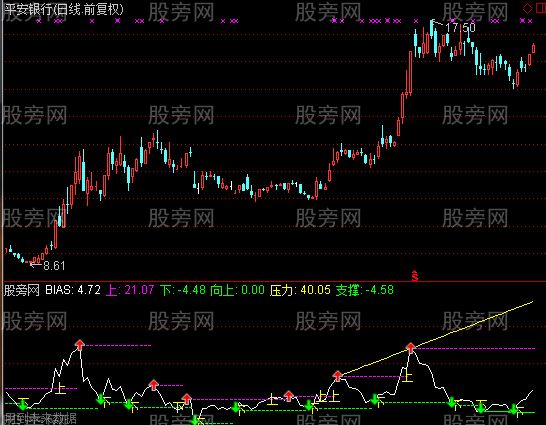
Task: Click the 17.50 high price label
Action: coord(460,27)
